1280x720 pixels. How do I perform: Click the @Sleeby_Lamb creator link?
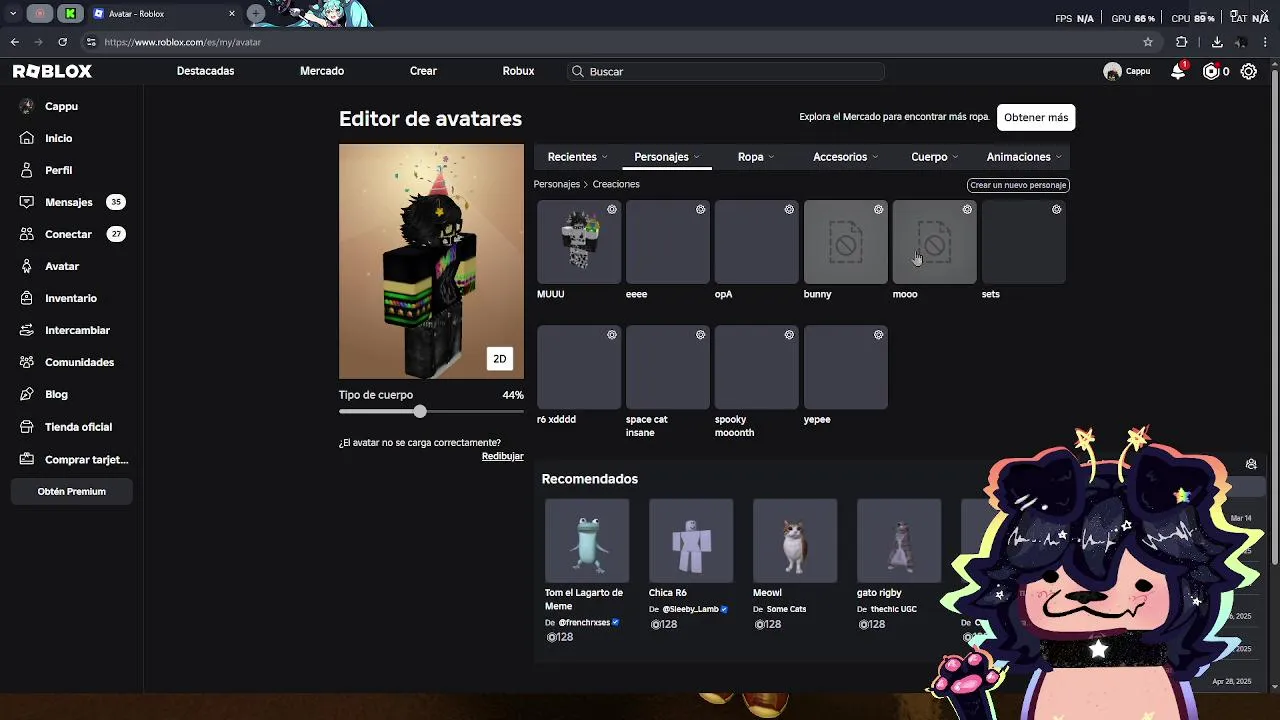[691, 609]
